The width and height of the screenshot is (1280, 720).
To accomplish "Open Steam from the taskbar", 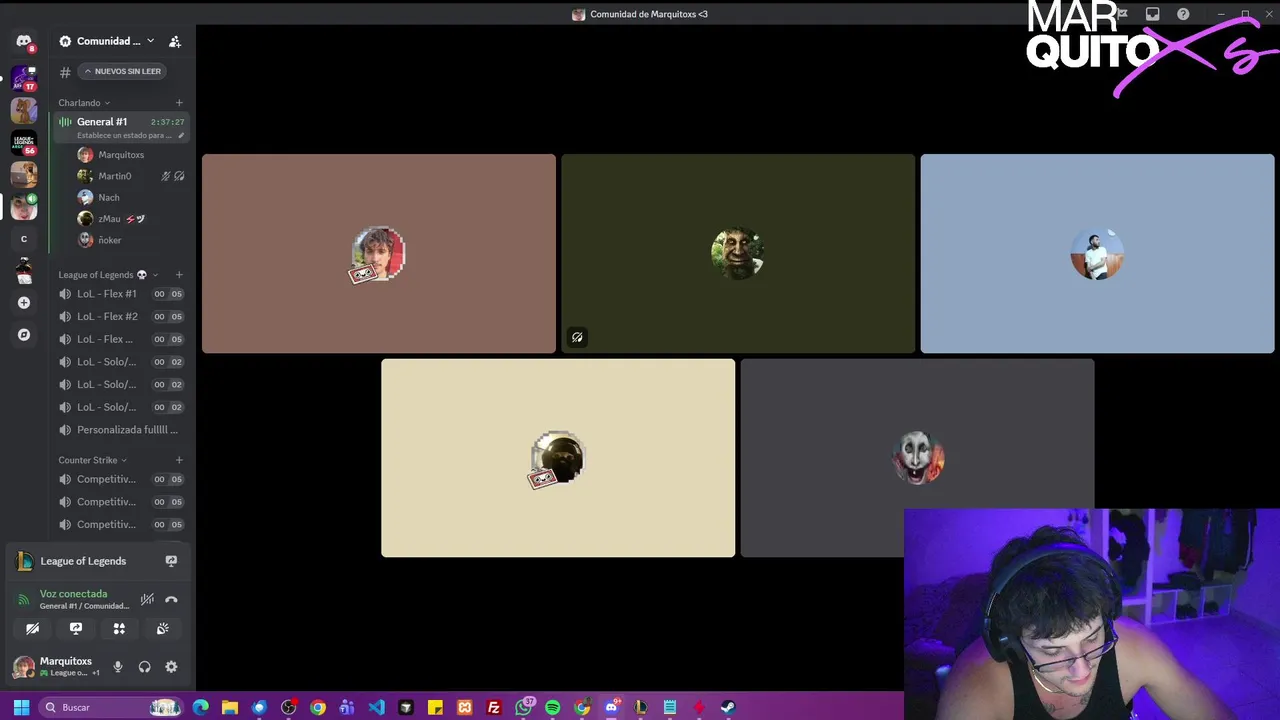I will [x=728, y=707].
